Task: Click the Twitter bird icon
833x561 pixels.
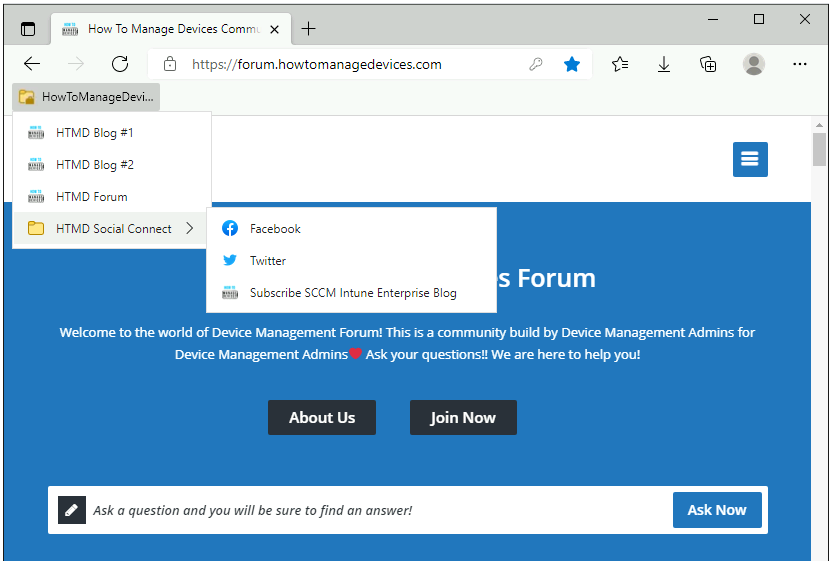Action: (230, 260)
